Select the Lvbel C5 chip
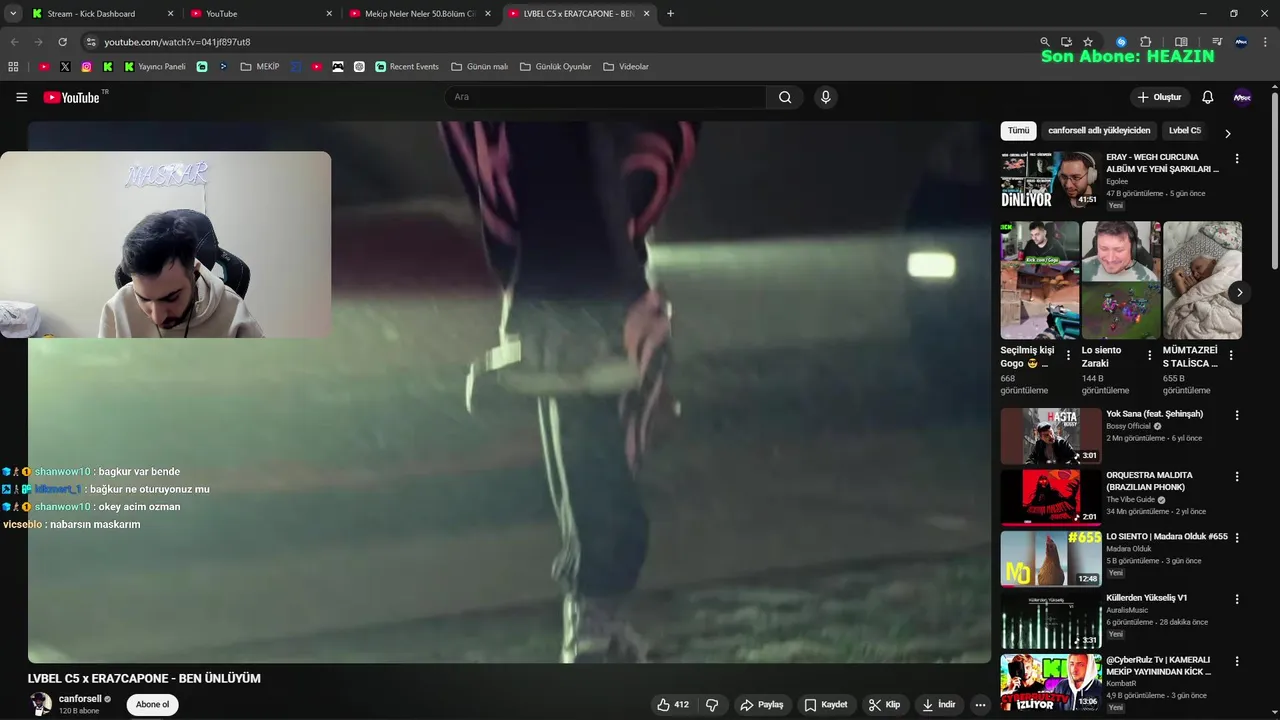 coord(1185,131)
